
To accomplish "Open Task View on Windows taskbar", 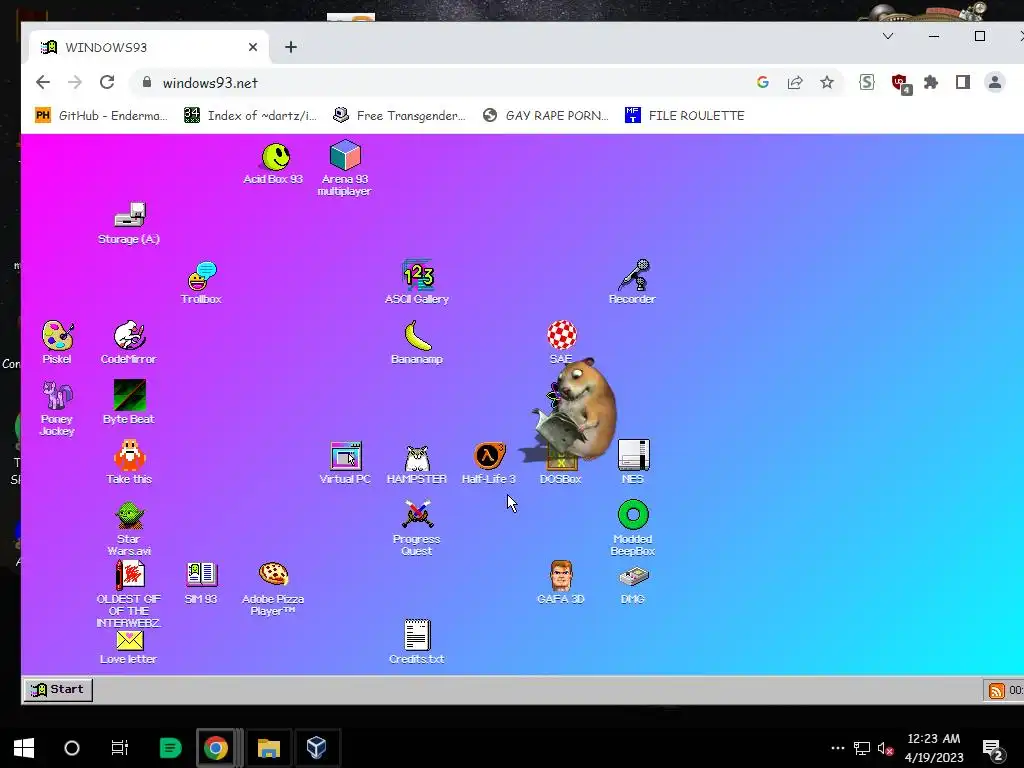I will [120, 748].
